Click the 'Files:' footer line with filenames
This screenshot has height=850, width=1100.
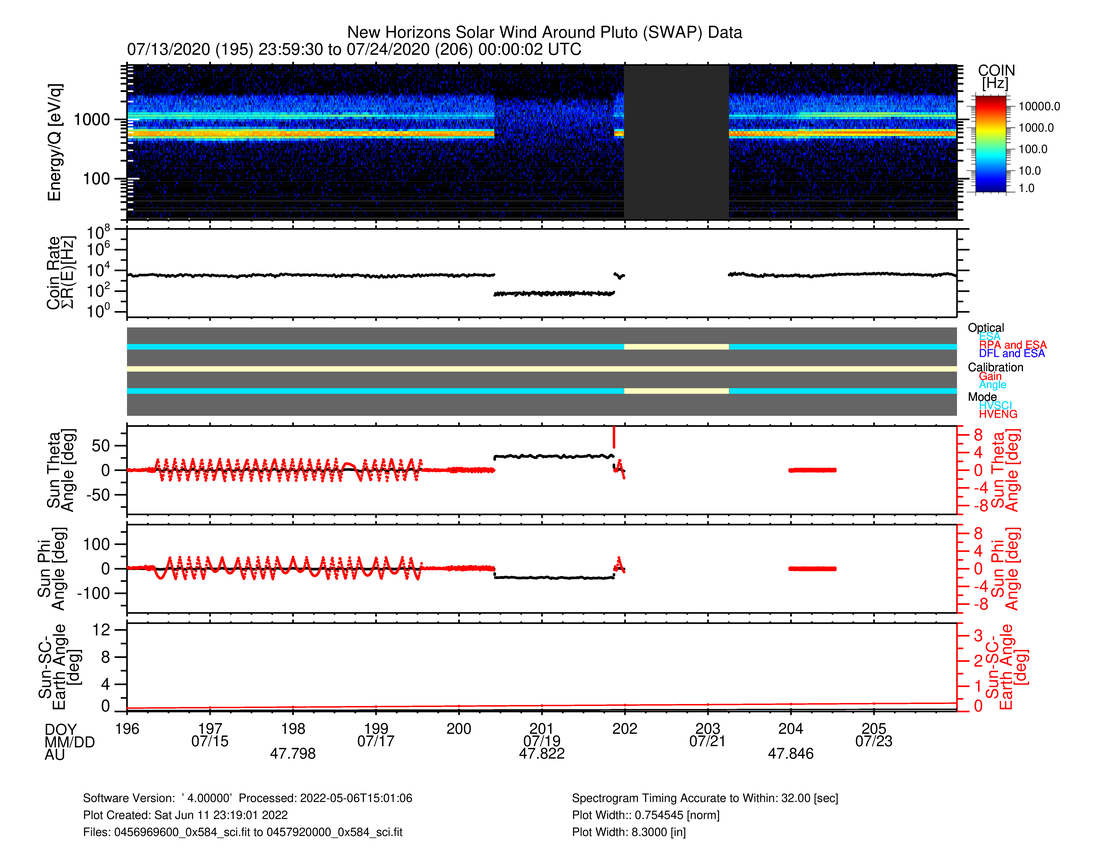[246, 830]
